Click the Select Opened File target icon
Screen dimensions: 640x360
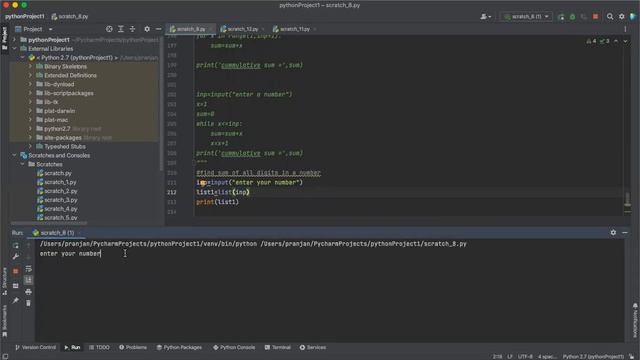(x=109, y=29)
